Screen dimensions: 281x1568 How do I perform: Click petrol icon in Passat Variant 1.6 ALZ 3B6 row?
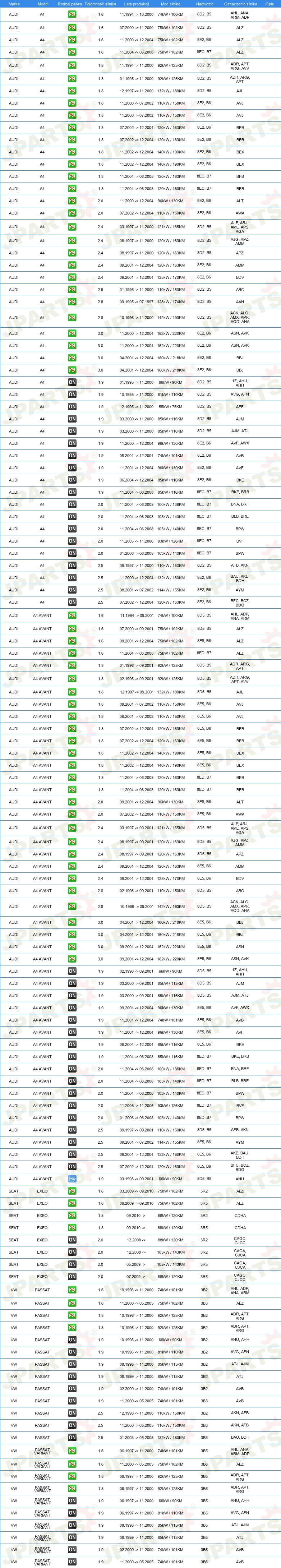pos(72,1464)
